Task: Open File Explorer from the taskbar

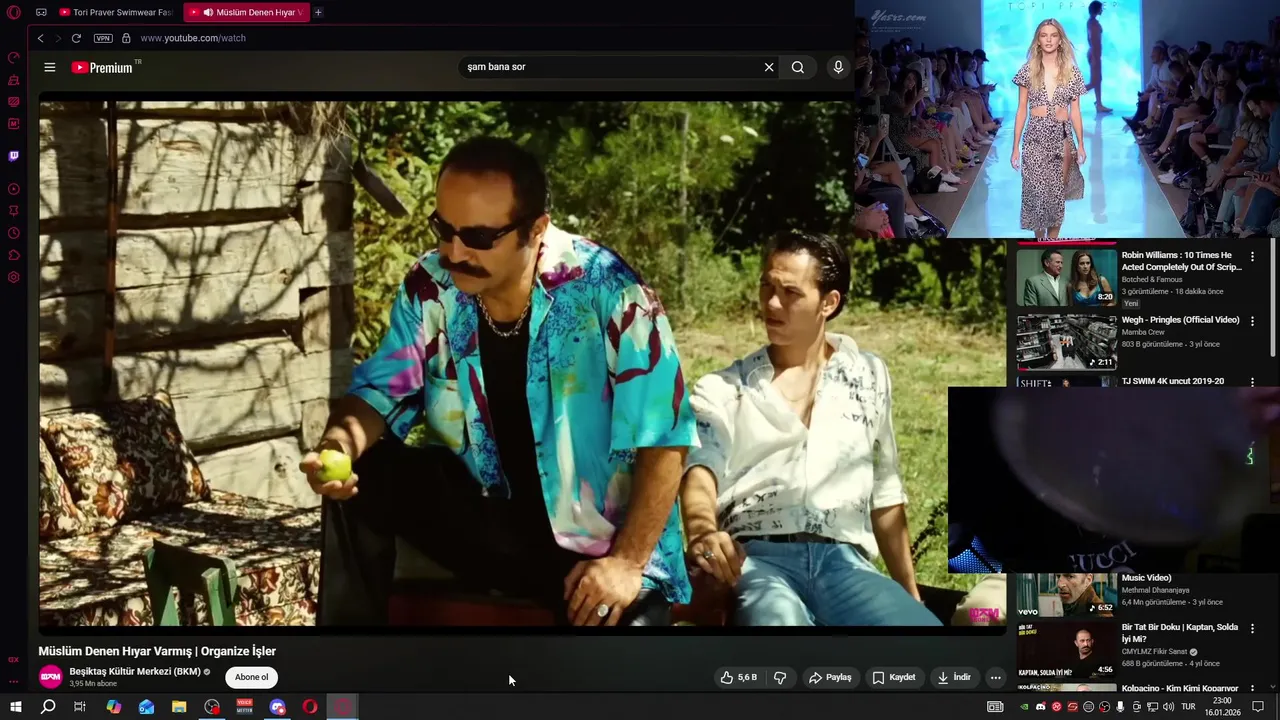Action: click(x=179, y=707)
